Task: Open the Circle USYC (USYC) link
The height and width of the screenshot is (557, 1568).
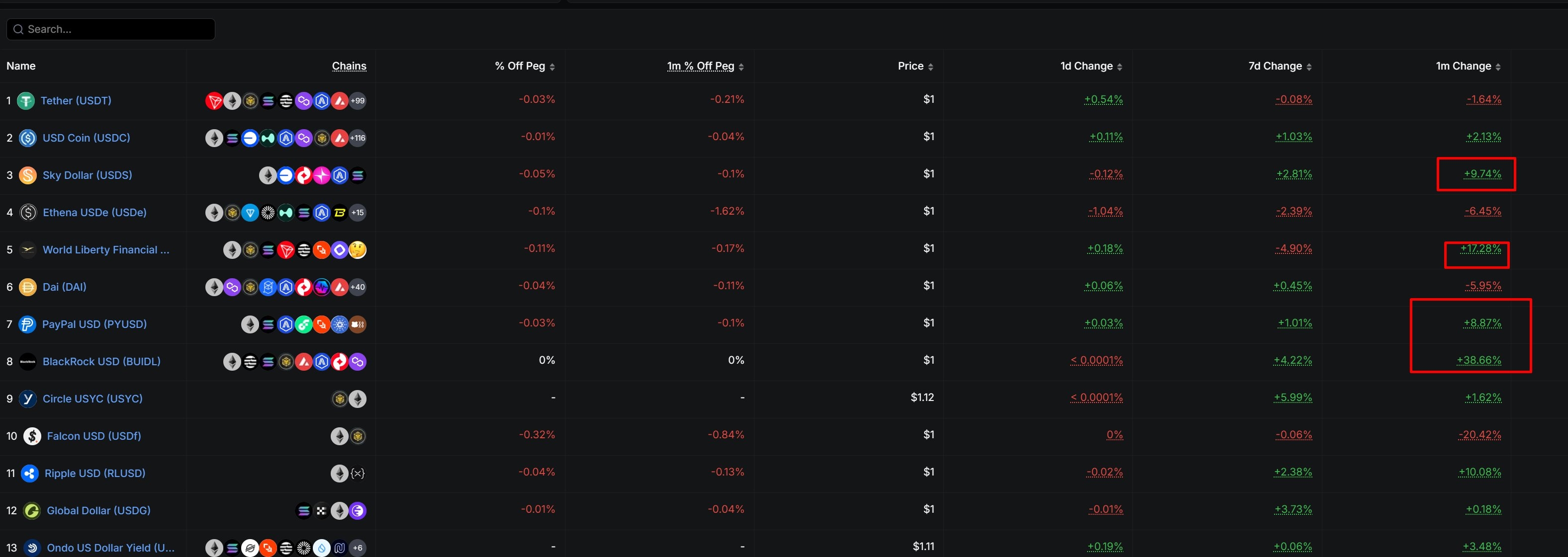Action: pyautogui.click(x=92, y=399)
